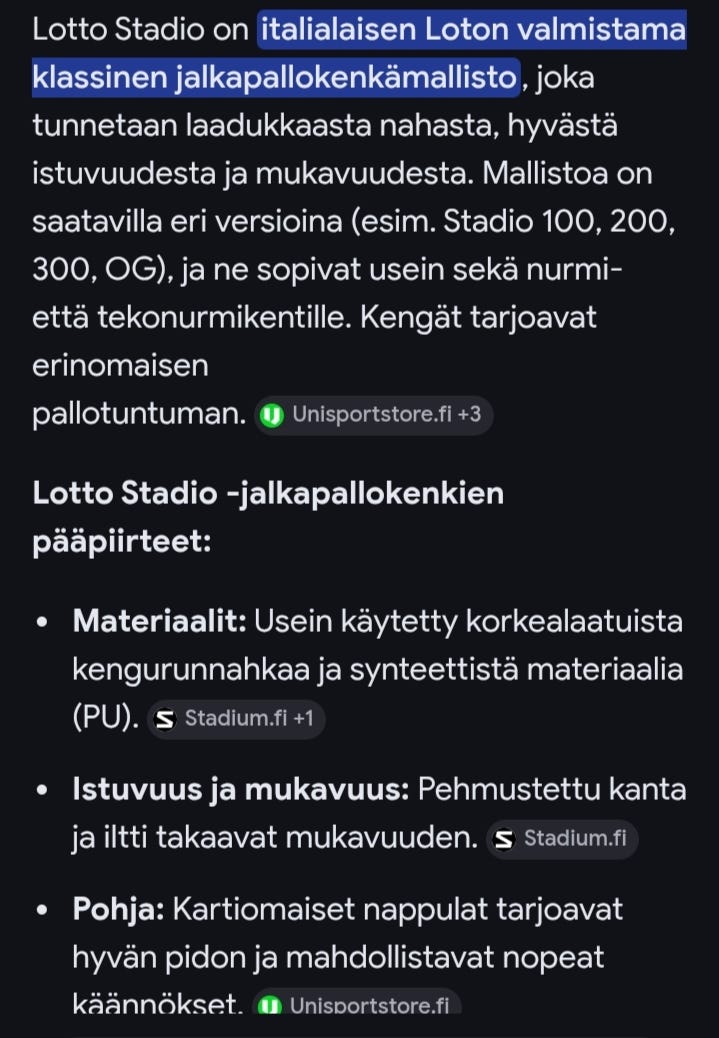Open the "Stadium.fi +1" citation chip

point(235,717)
